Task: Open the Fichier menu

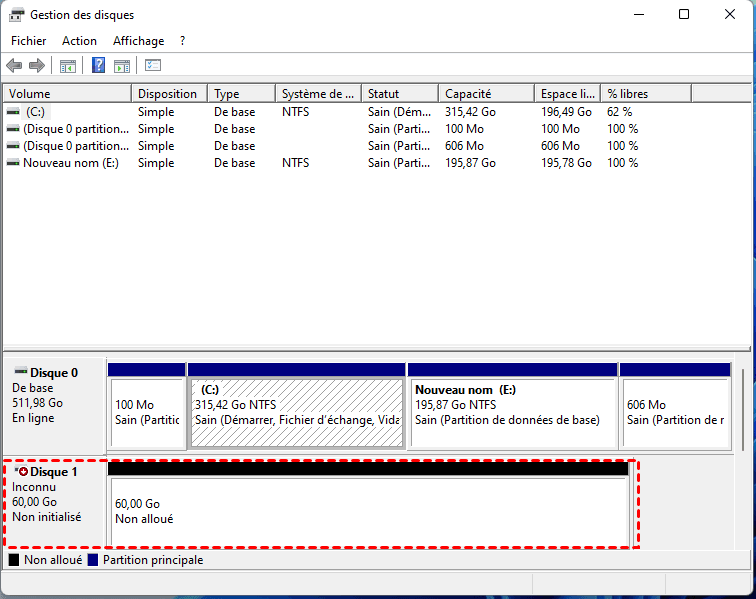Action: (x=28, y=41)
